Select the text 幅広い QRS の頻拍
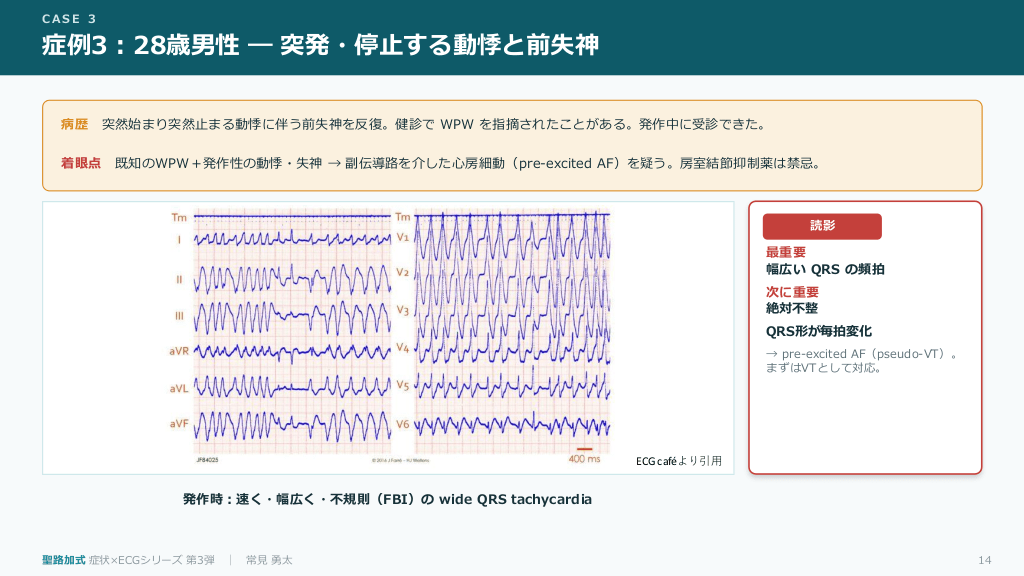This screenshot has height=576, width=1024. pos(825,269)
